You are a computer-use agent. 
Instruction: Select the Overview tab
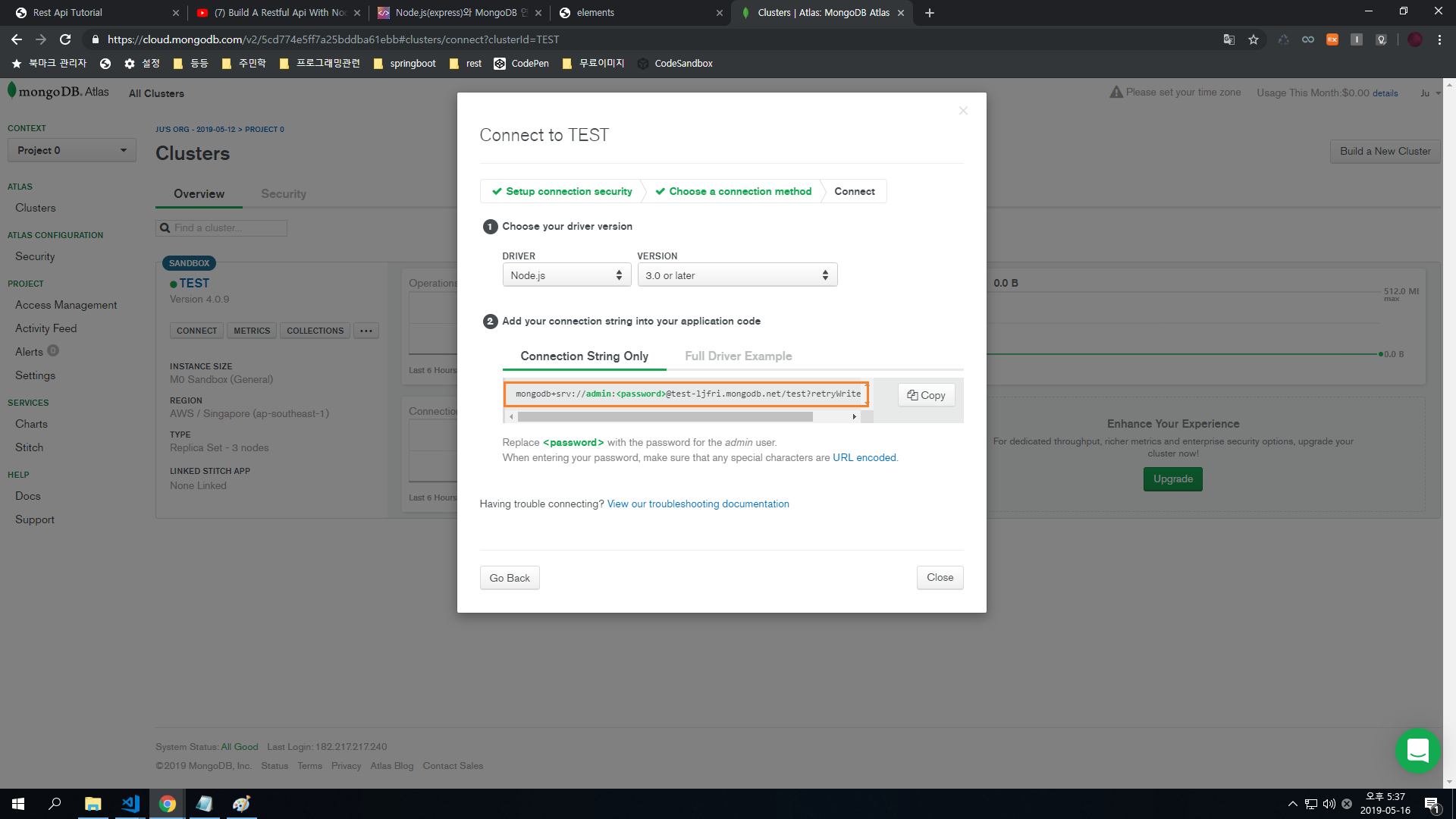(x=199, y=193)
